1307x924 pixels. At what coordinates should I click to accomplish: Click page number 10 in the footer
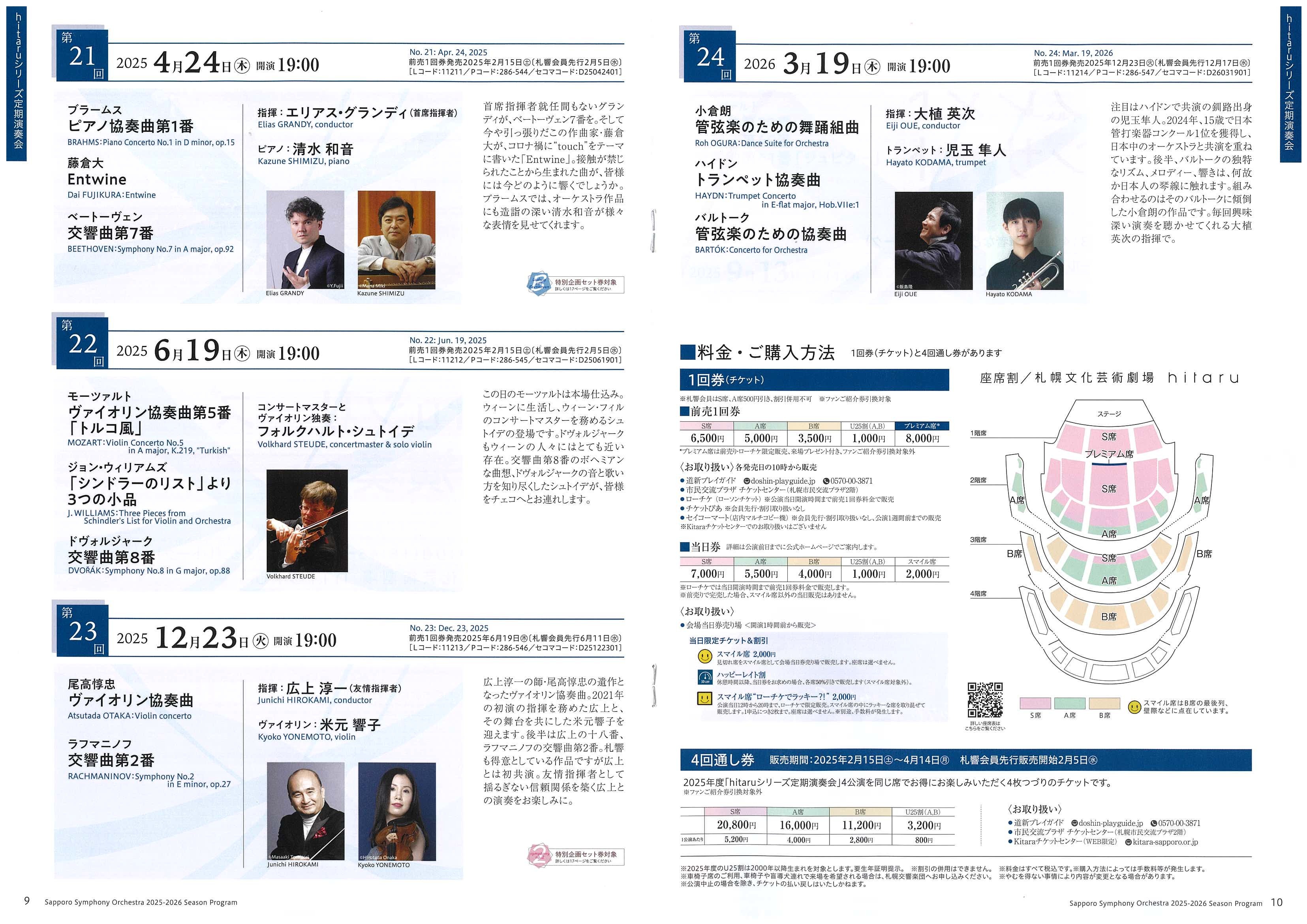point(1277,902)
